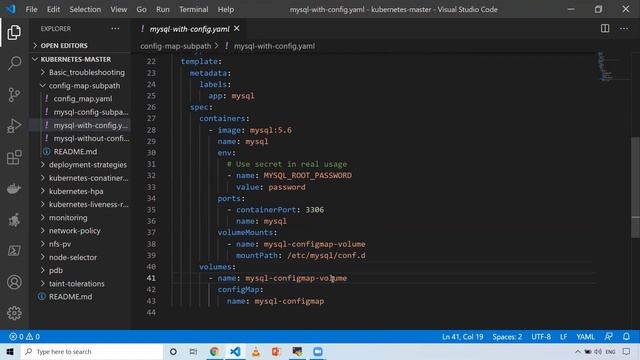Click the feedback icon in the status bar
This screenshot has height=360, width=640.
pyautogui.click(x=609, y=337)
